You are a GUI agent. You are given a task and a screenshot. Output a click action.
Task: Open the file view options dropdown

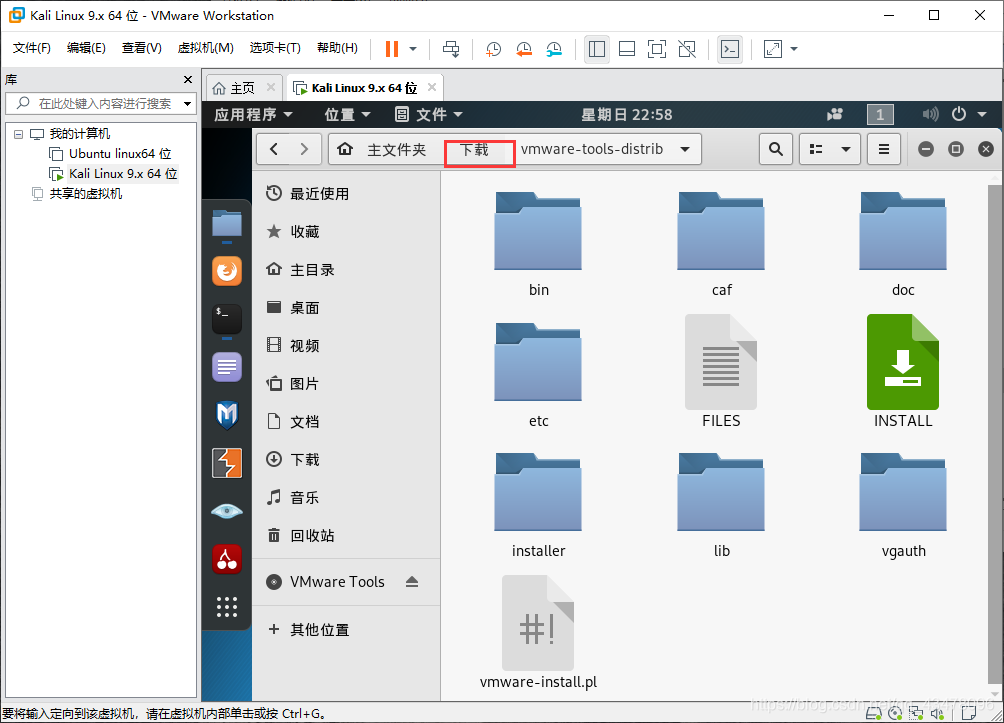[830, 148]
